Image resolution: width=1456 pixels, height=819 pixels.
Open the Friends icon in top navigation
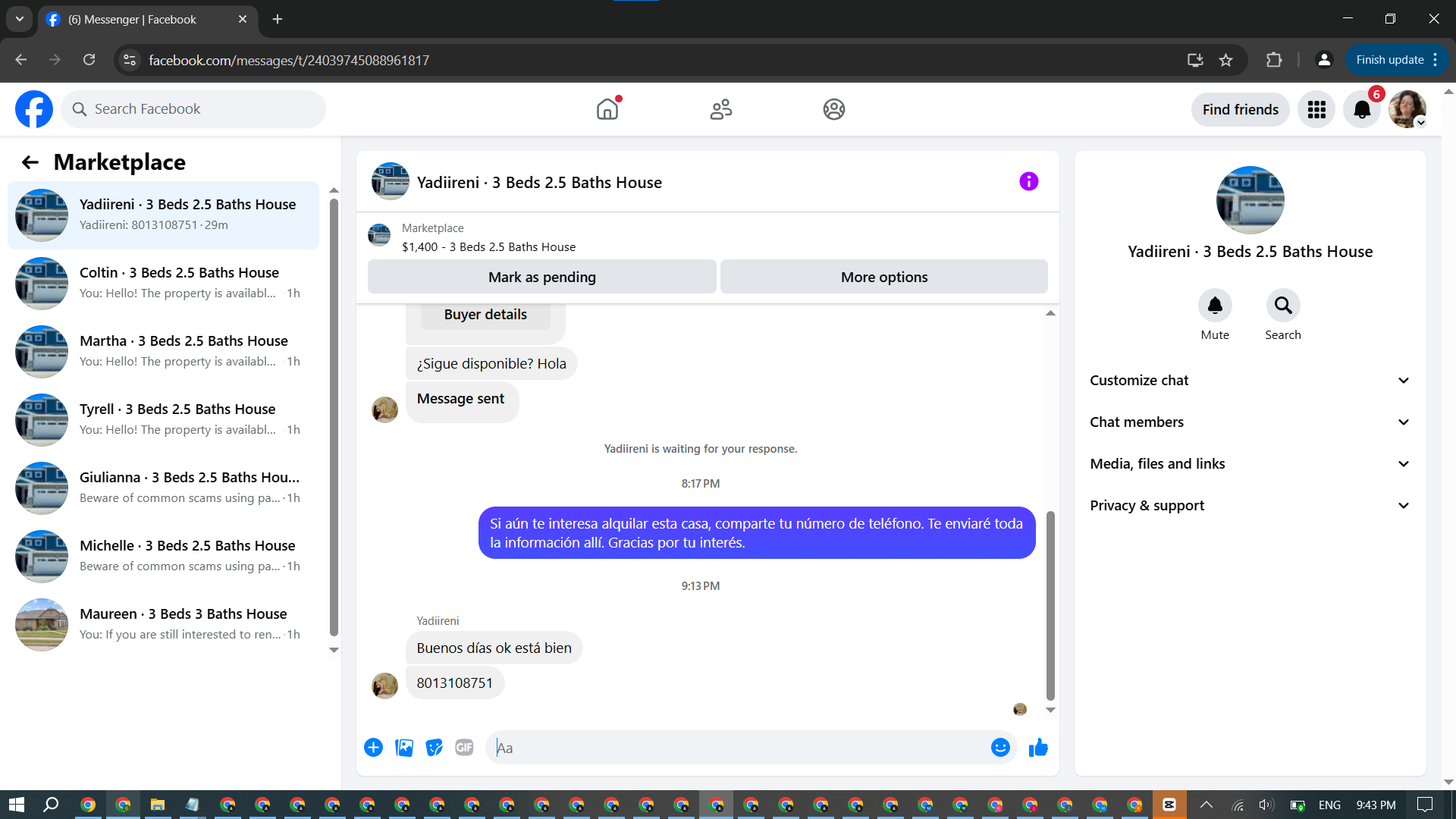[720, 109]
